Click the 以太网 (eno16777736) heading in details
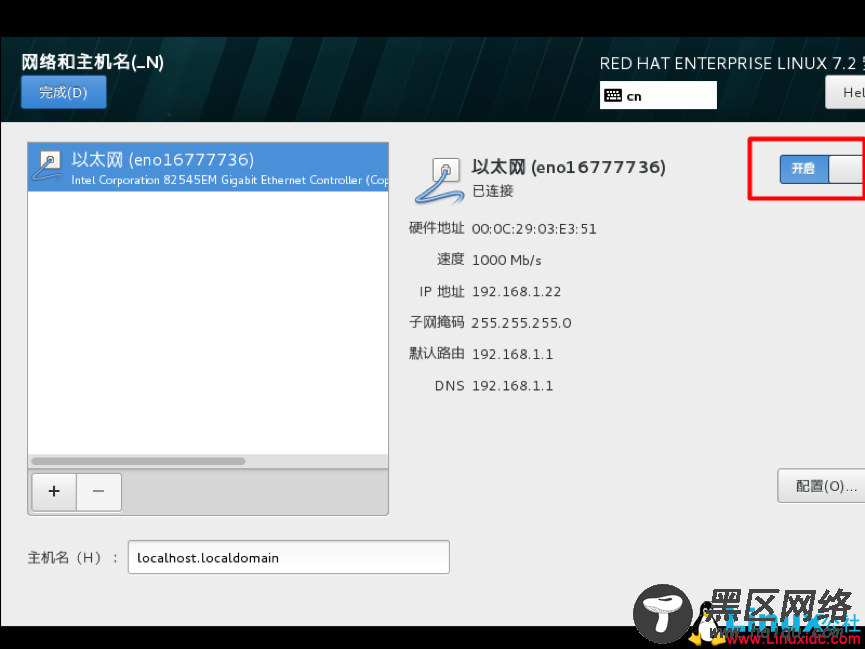Screen dimensions: 865x649 pyautogui.click(x=568, y=167)
